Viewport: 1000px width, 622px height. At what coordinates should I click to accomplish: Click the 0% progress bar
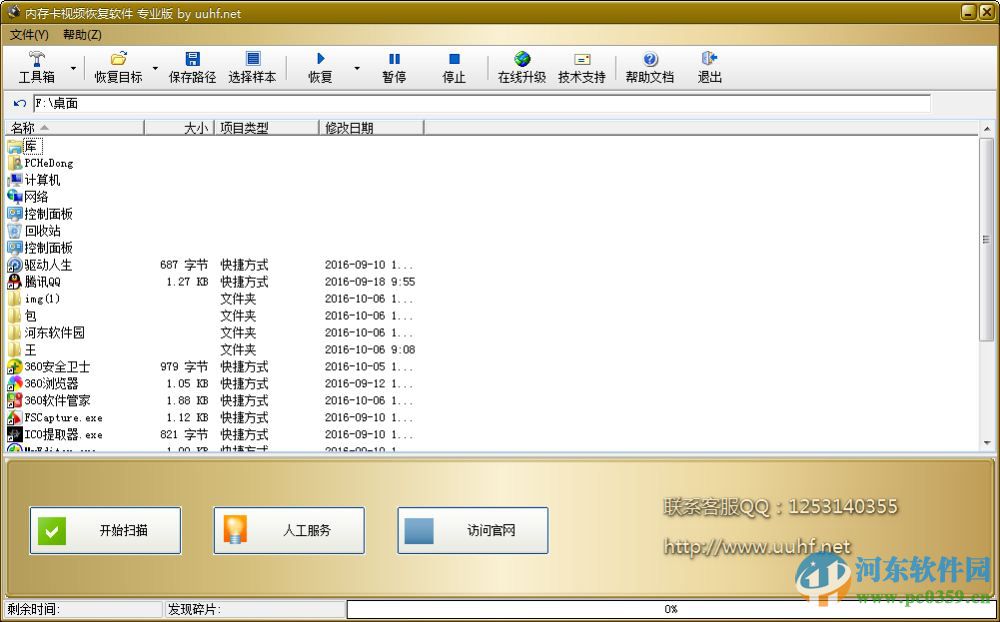coord(670,608)
